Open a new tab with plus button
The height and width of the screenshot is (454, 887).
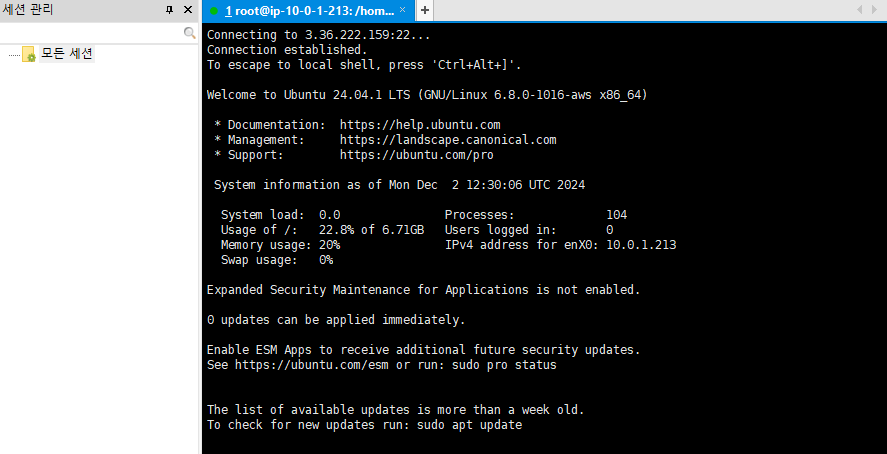coord(425,11)
